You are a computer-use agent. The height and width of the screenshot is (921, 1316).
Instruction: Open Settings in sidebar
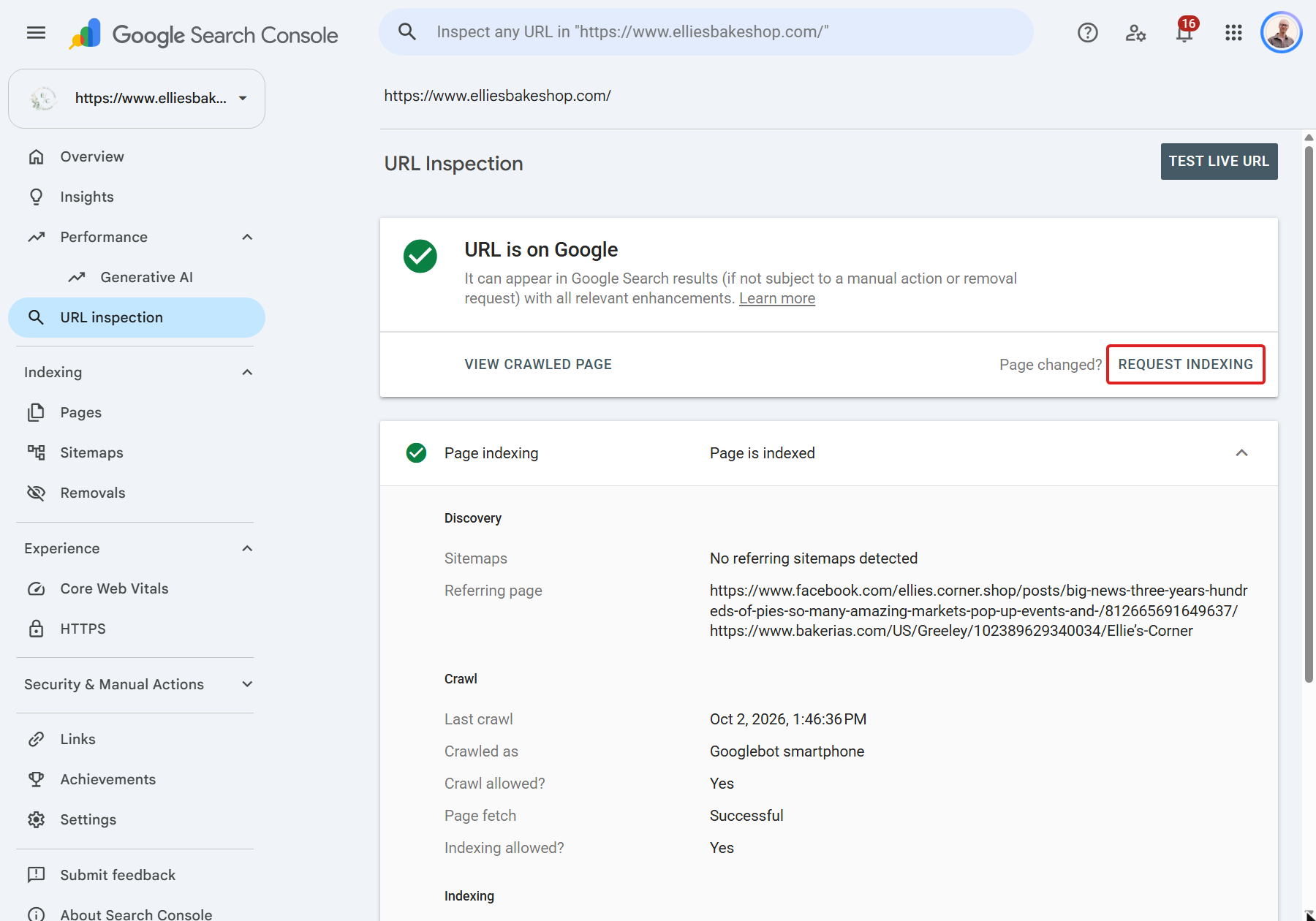[x=137, y=819]
